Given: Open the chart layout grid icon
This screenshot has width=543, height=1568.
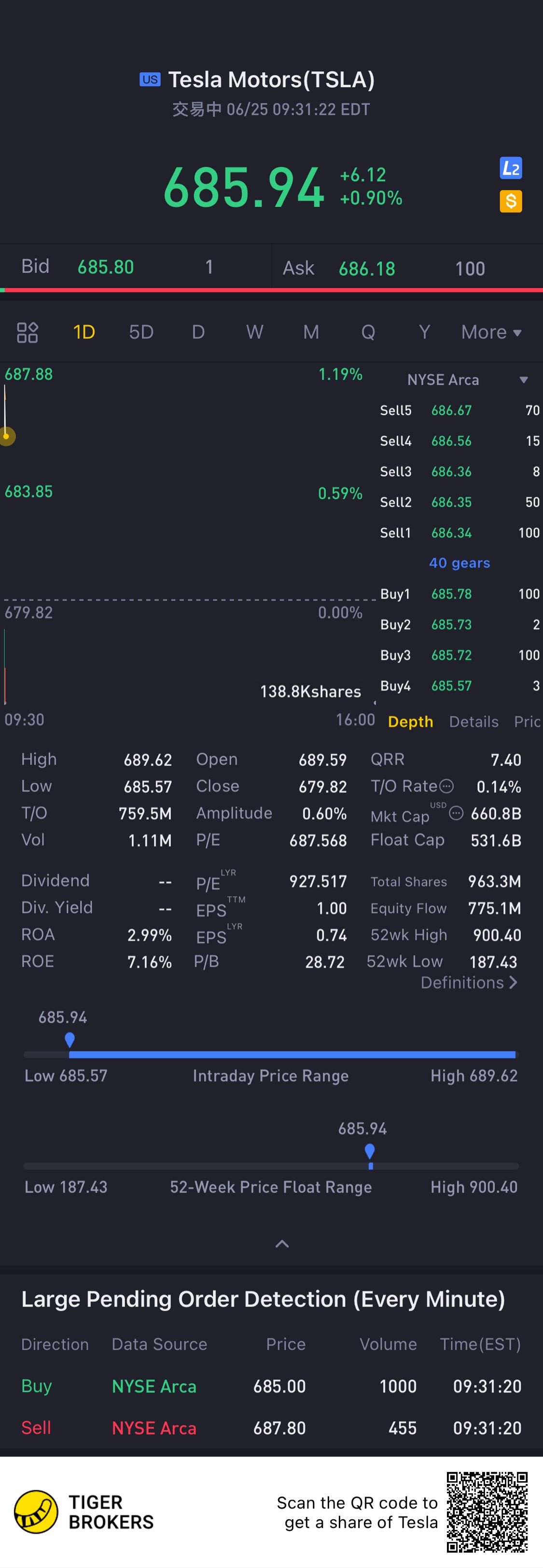Looking at the screenshot, I should click(28, 332).
